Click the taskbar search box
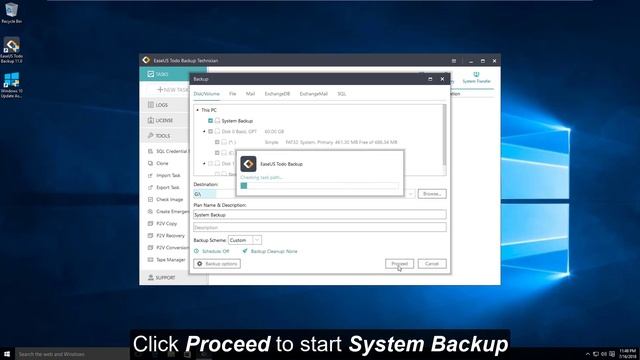 [x=72, y=354]
